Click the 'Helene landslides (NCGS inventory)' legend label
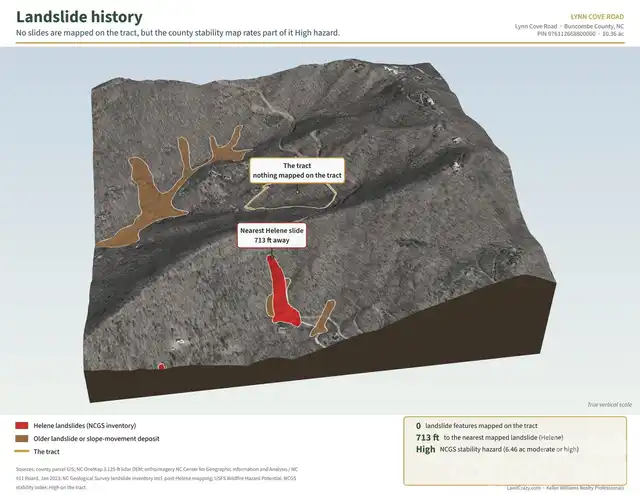The height and width of the screenshot is (495, 640). point(85,426)
